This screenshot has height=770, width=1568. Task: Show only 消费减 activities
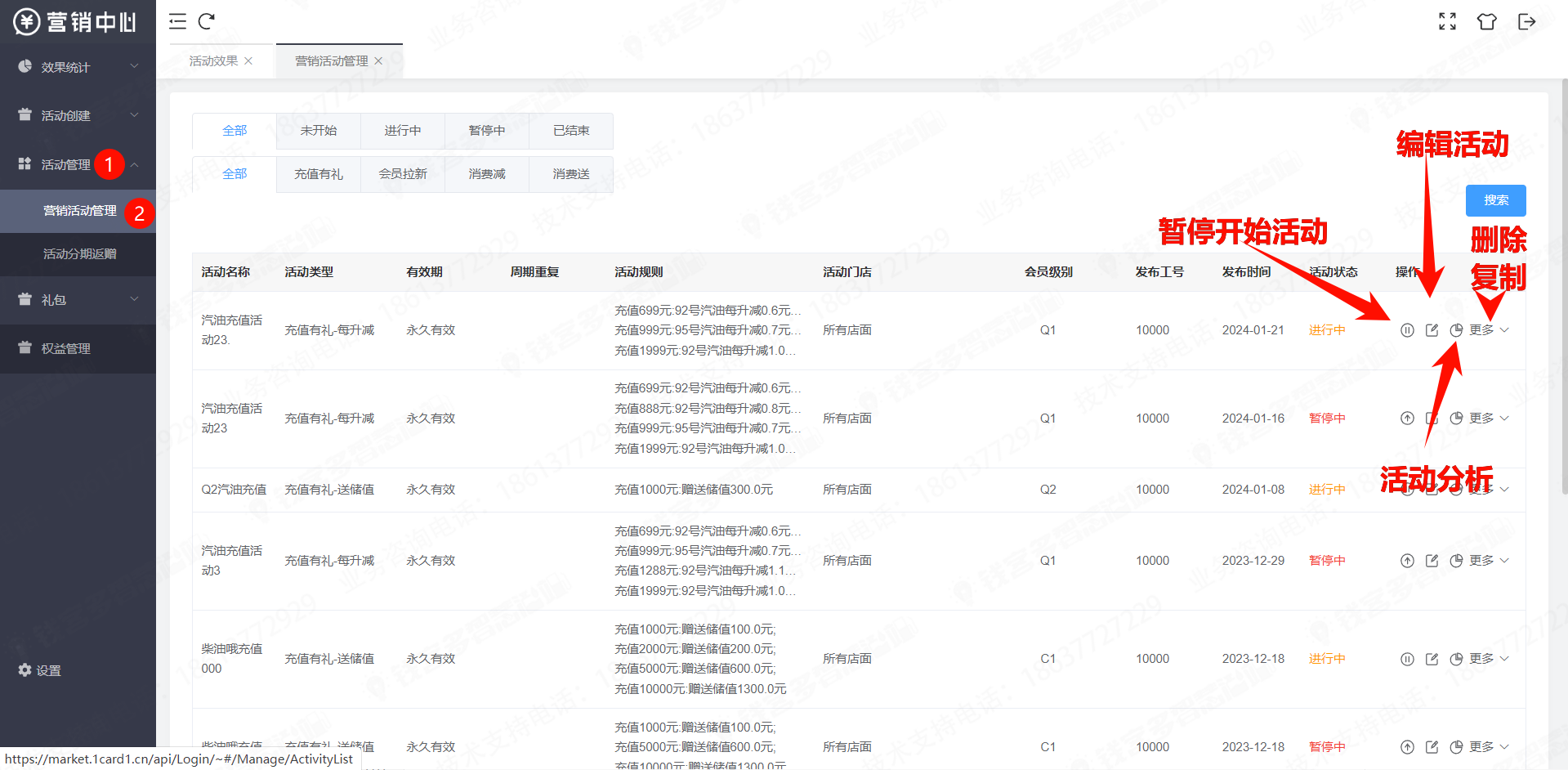point(487,174)
